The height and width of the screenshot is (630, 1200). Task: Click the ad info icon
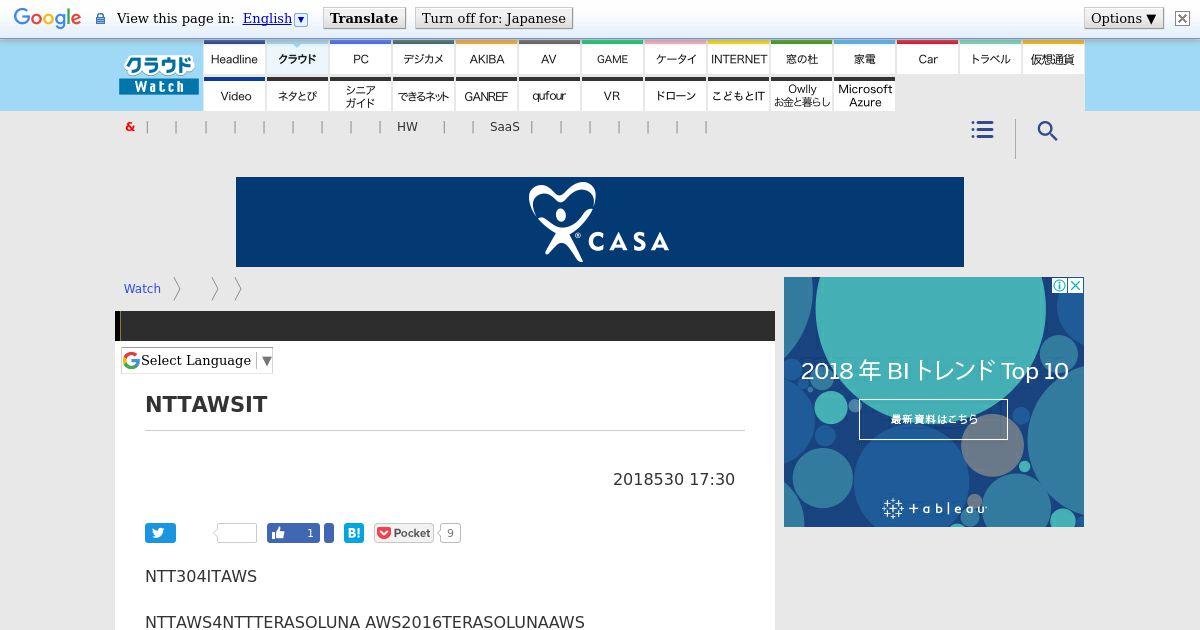pyautogui.click(x=1059, y=285)
